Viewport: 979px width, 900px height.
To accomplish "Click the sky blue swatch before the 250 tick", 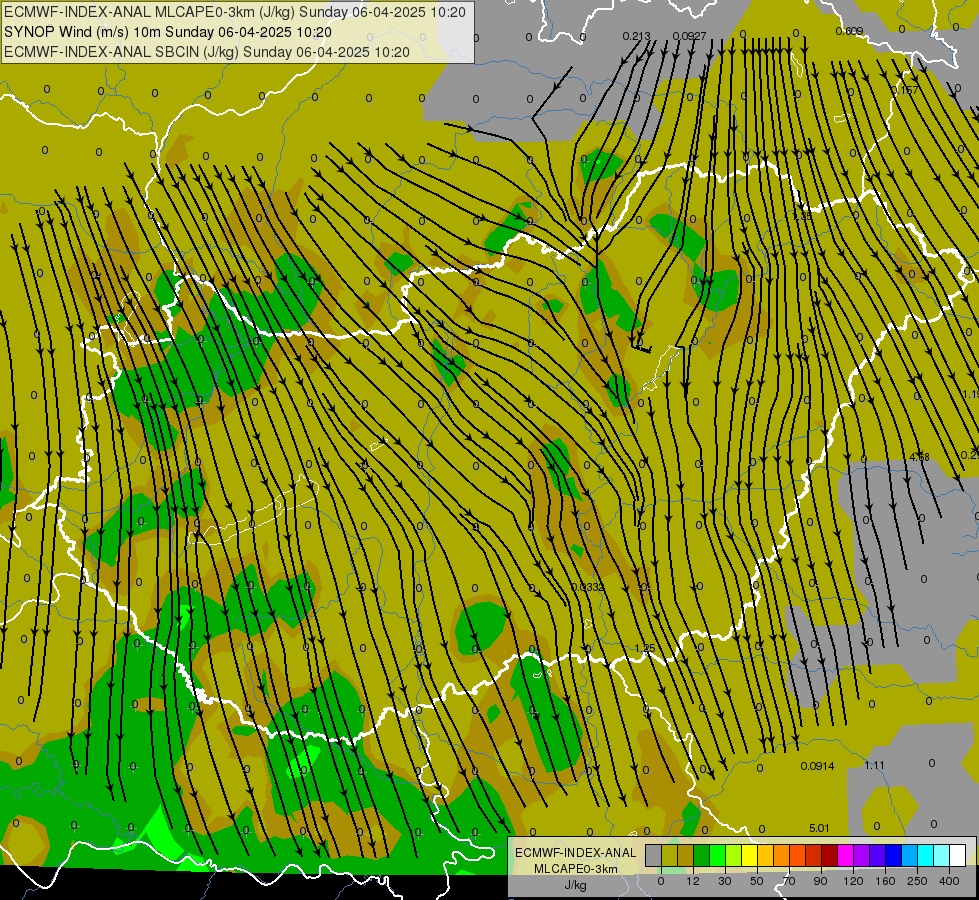I will [x=910, y=855].
